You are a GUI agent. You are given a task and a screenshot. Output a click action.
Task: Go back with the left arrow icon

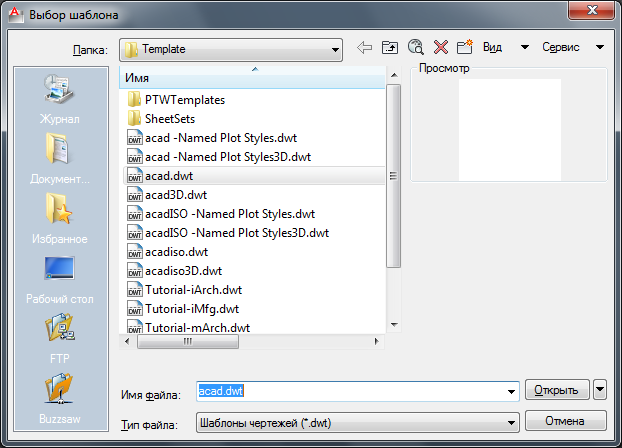364,48
